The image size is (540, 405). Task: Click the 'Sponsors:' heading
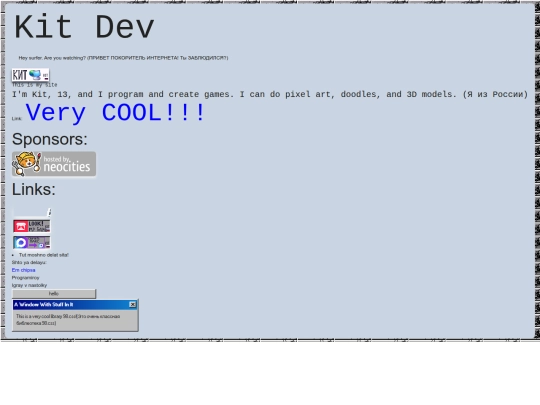pyautogui.click(x=50, y=139)
